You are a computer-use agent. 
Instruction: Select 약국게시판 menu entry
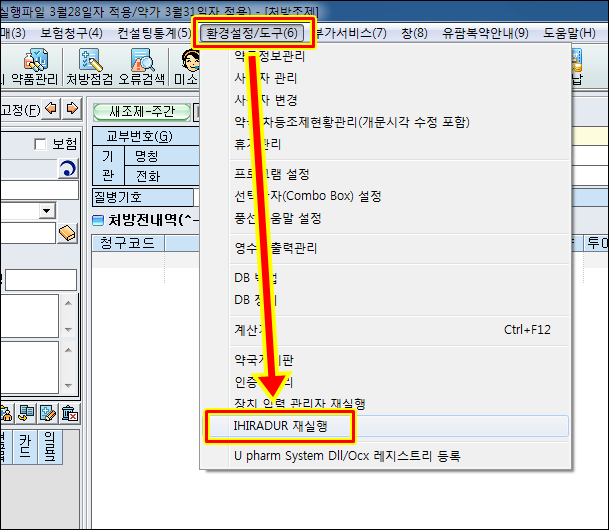pos(385,360)
